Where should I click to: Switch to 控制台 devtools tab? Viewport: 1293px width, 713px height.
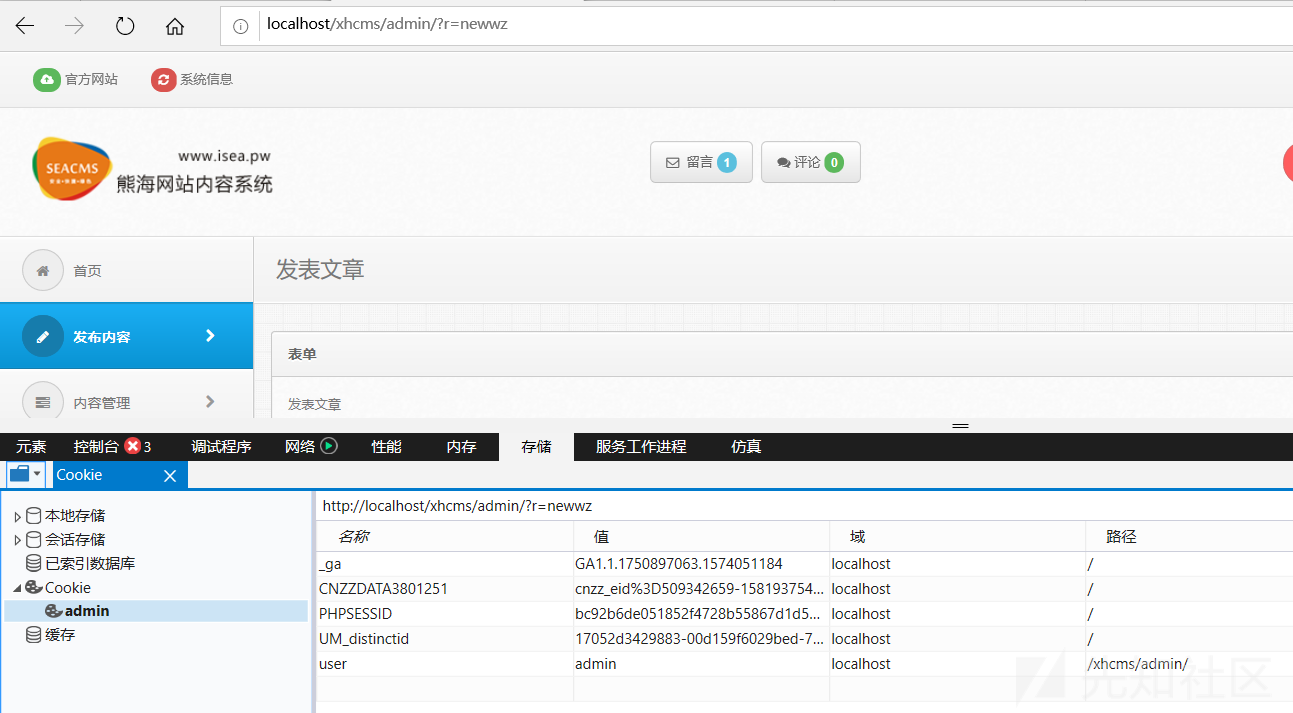tap(96, 447)
